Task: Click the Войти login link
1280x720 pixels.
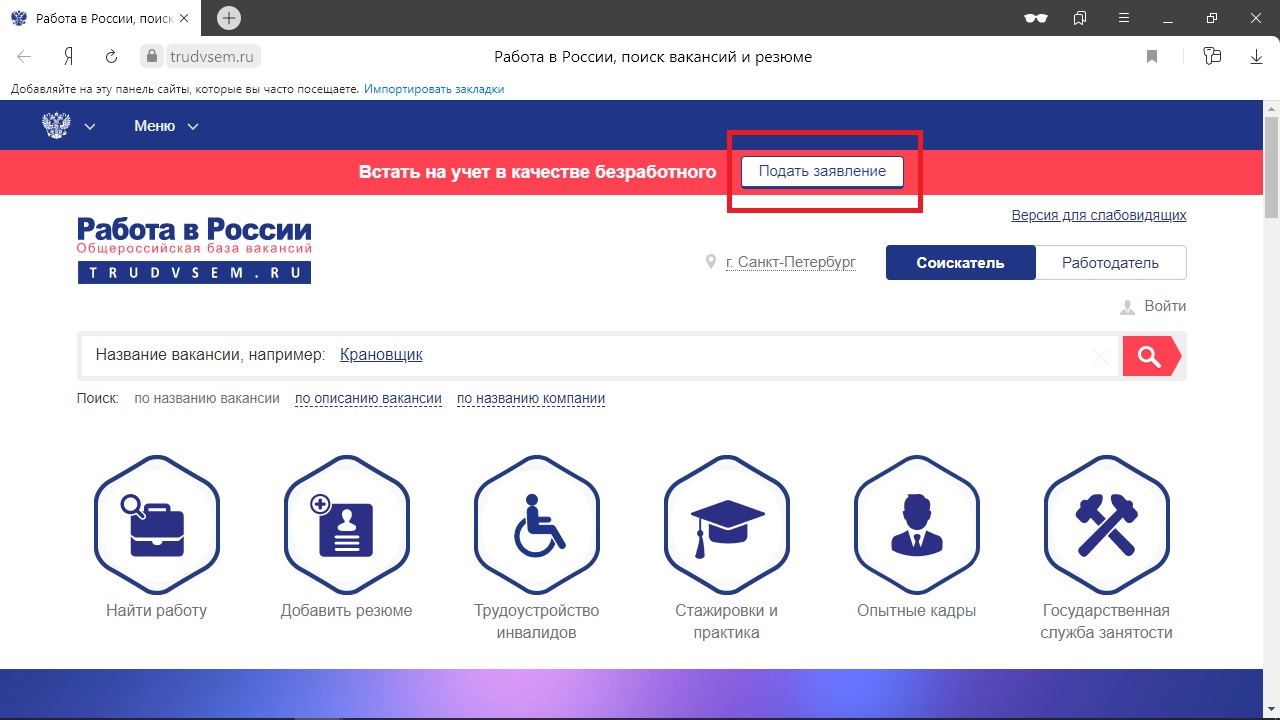Action: click(x=1165, y=306)
